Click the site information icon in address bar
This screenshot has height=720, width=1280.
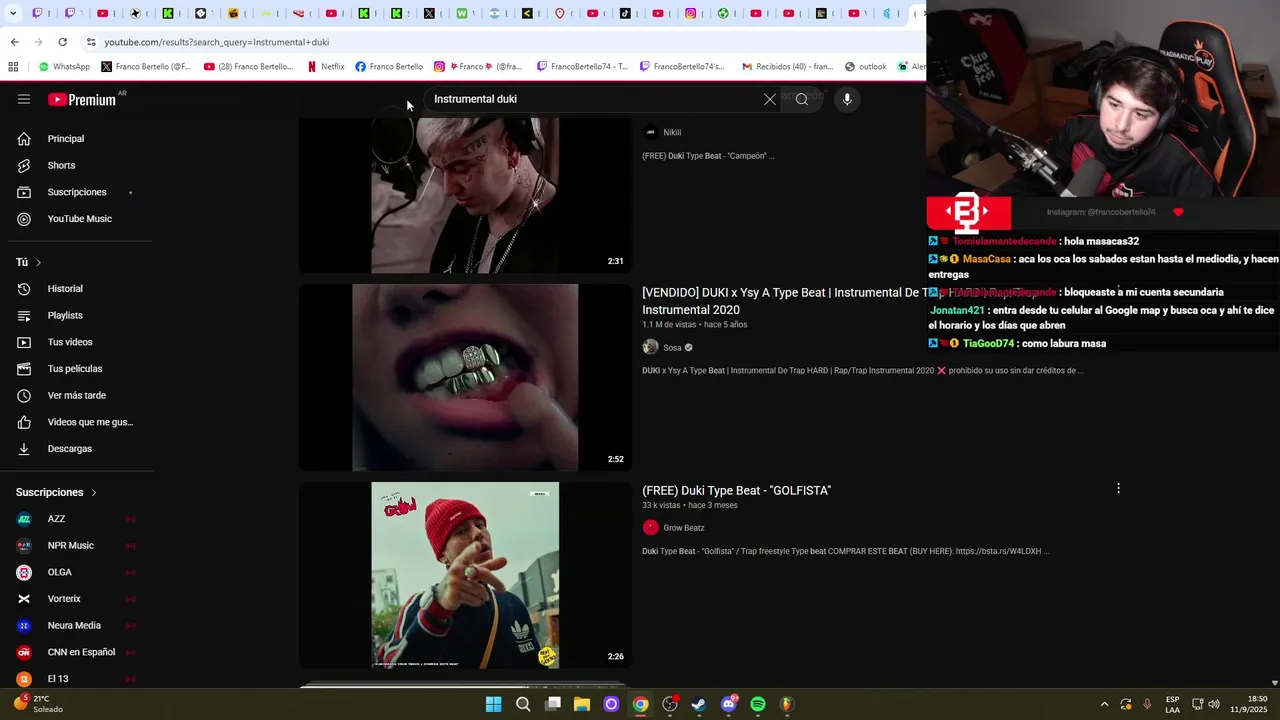pyautogui.click(x=91, y=42)
